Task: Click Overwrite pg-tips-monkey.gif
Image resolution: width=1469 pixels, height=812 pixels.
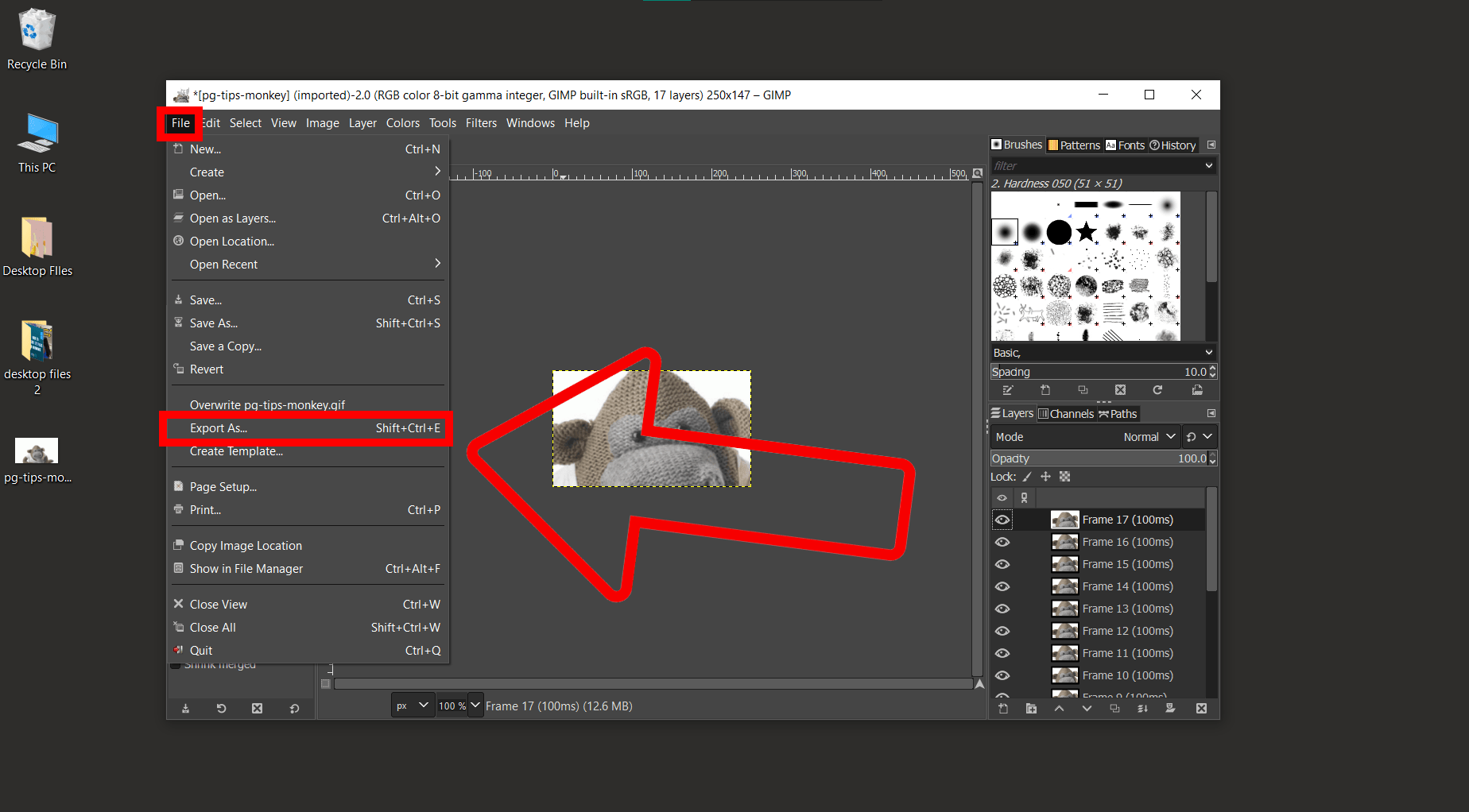Action: 268,404
